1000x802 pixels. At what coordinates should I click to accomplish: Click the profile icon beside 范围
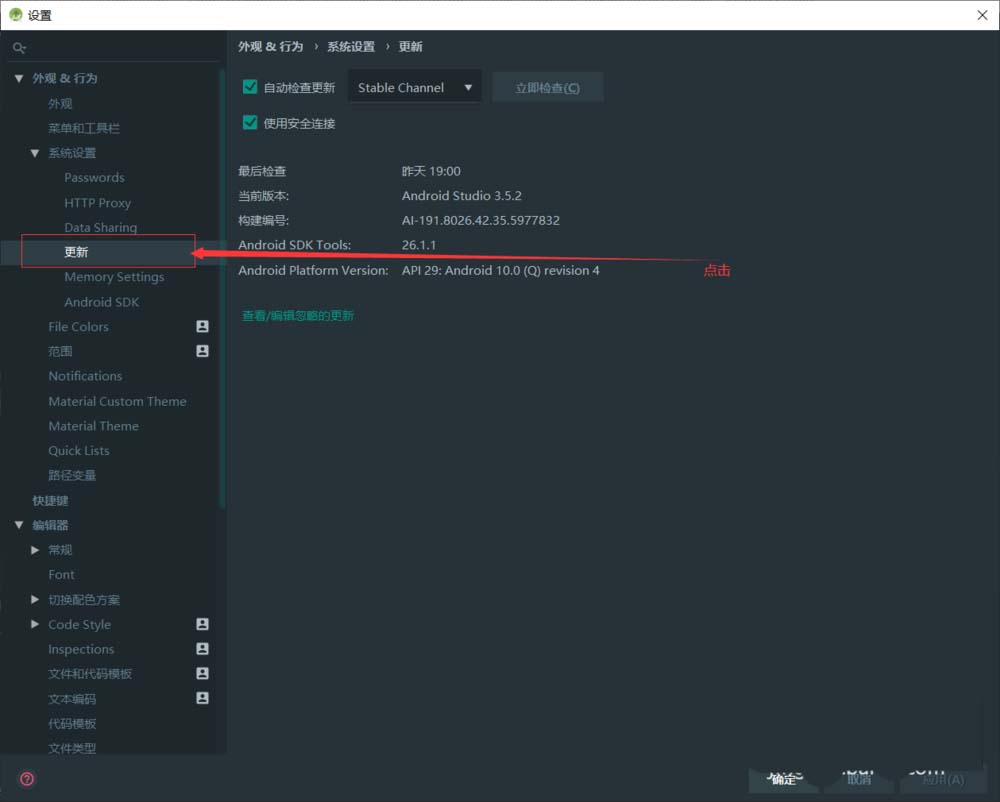click(x=202, y=351)
